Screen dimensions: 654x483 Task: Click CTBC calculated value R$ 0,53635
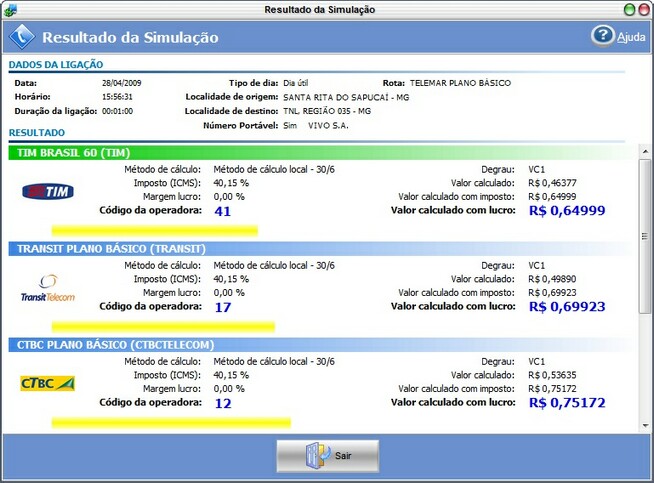552,375
